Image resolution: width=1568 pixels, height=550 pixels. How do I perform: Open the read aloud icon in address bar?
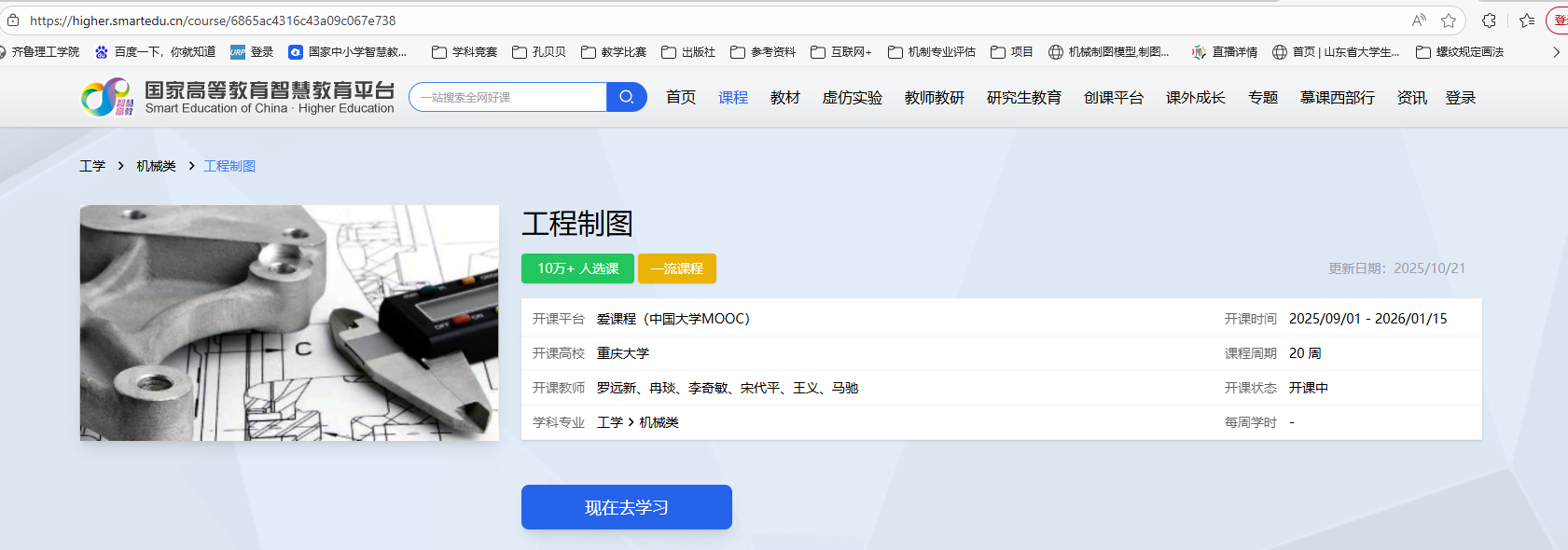(x=1419, y=21)
